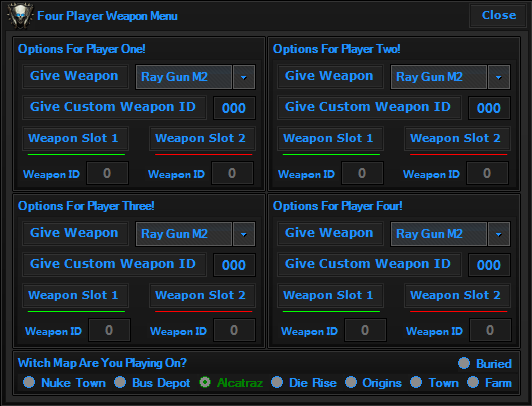Click Player One slot 1 Weapon ID field
The width and height of the screenshot is (532, 406).
[x=108, y=173]
